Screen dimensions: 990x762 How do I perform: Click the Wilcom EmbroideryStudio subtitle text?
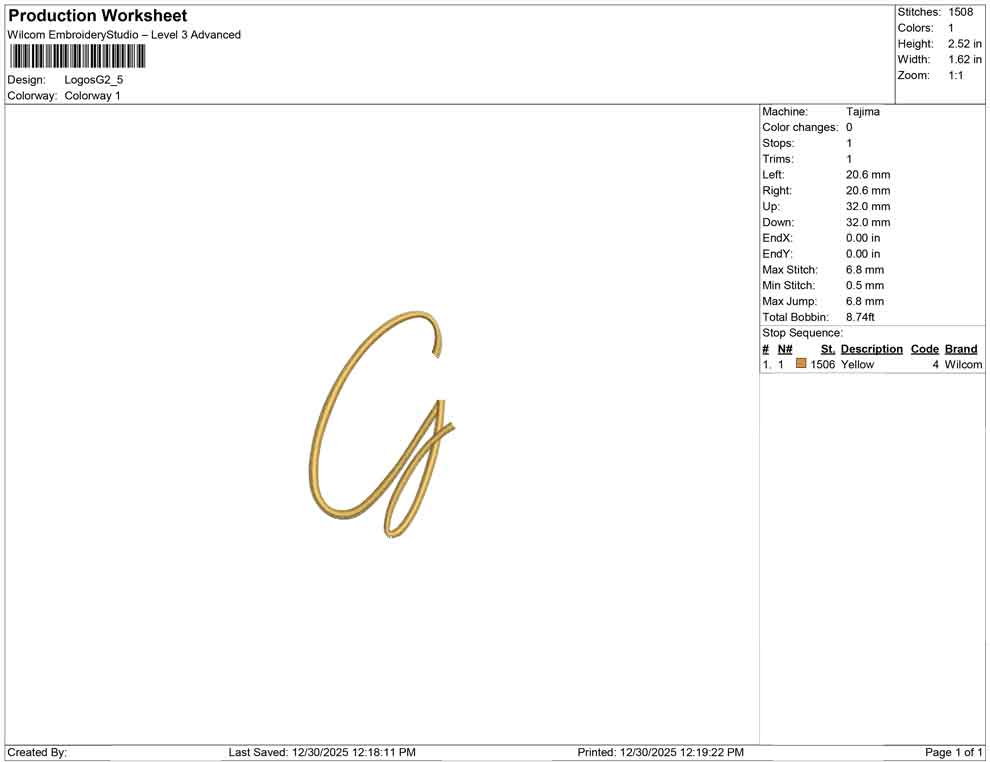[124, 34]
